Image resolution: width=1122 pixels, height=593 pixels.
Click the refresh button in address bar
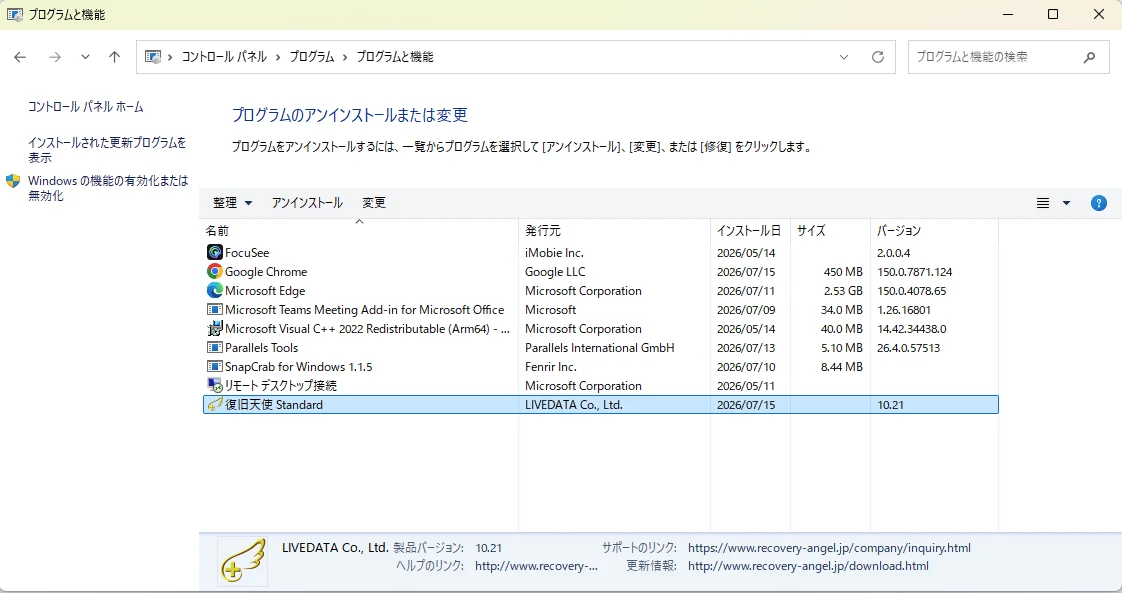pos(878,57)
